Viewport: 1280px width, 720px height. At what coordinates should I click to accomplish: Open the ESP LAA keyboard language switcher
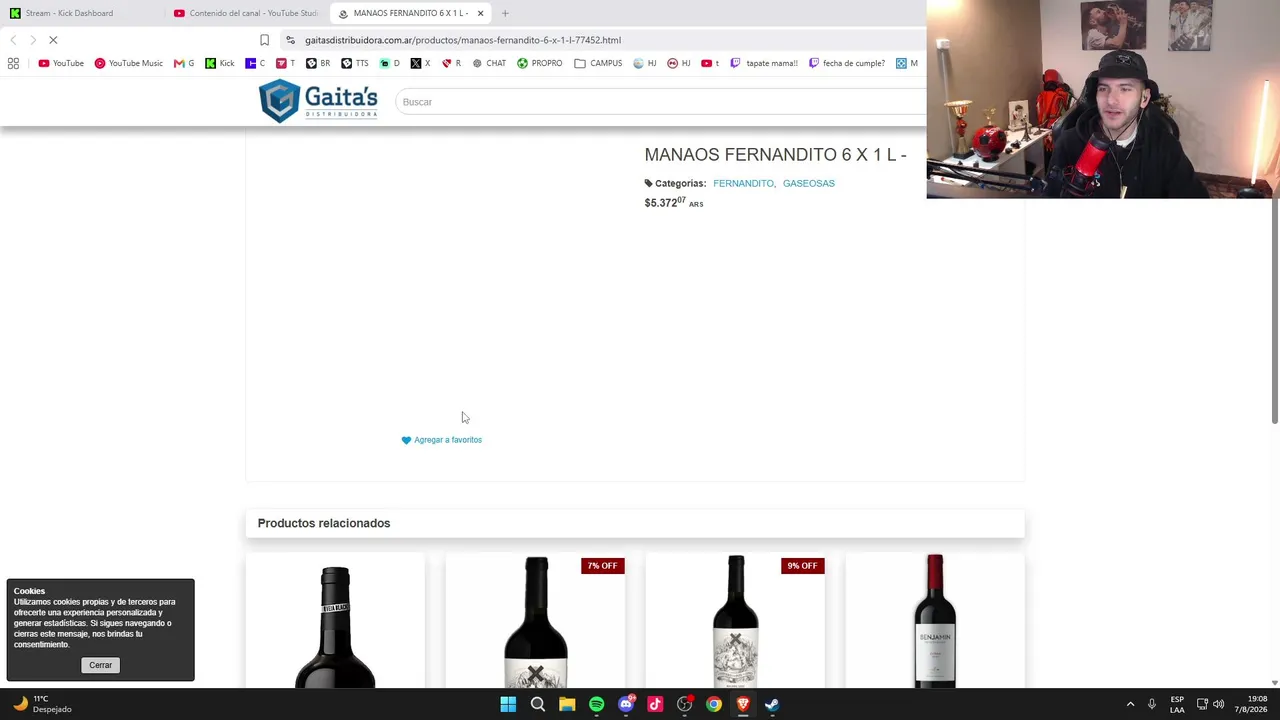point(1177,704)
